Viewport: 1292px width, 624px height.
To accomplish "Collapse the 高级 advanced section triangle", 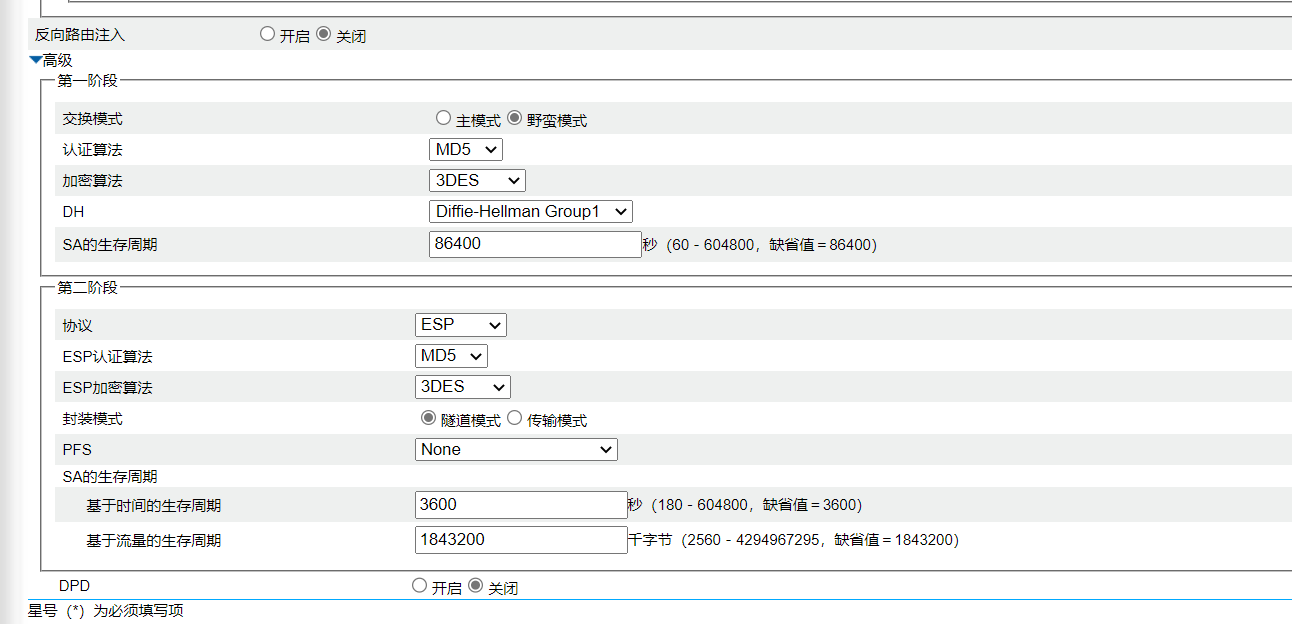I will (36, 61).
